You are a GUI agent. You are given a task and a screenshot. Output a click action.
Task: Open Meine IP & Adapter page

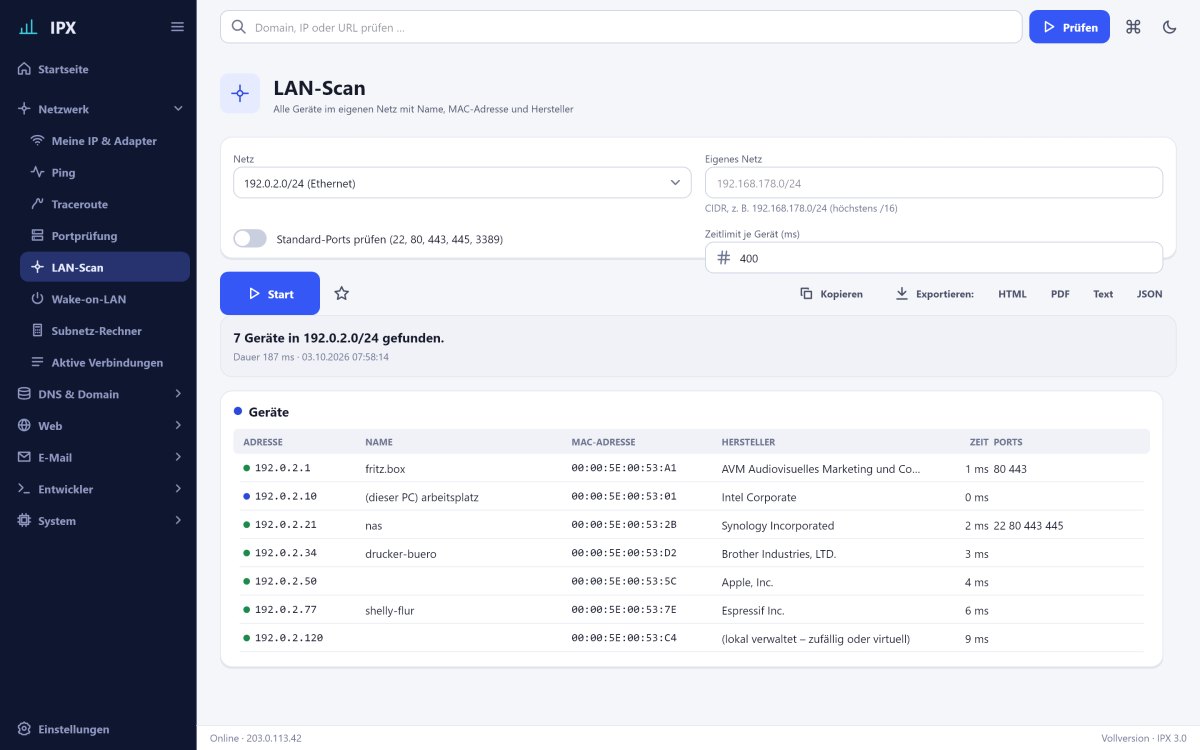point(105,141)
